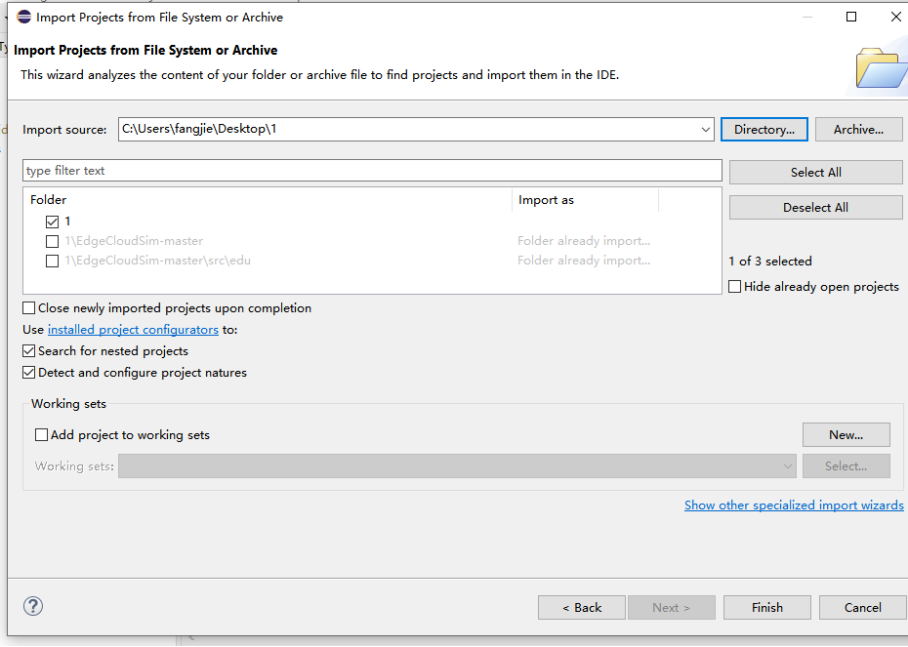The height and width of the screenshot is (647, 908).
Task: Click Select All button
Action: coord(815,172)
